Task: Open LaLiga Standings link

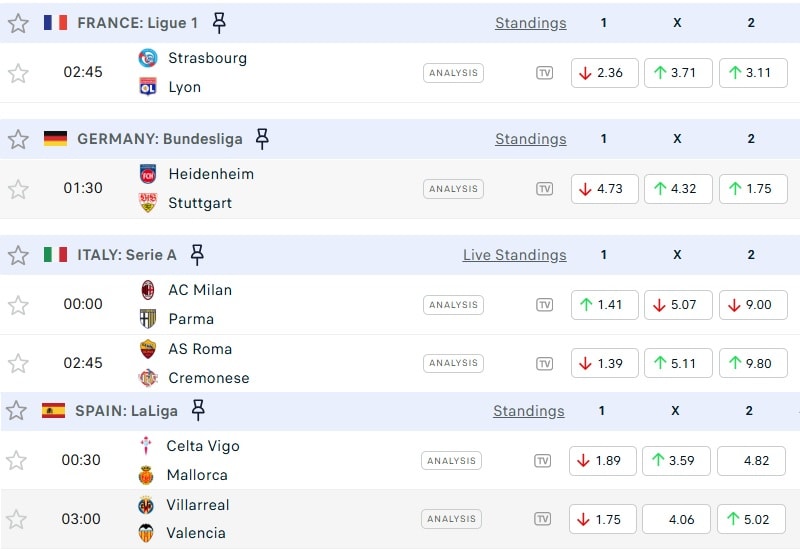Action: (x=528, y=411)
